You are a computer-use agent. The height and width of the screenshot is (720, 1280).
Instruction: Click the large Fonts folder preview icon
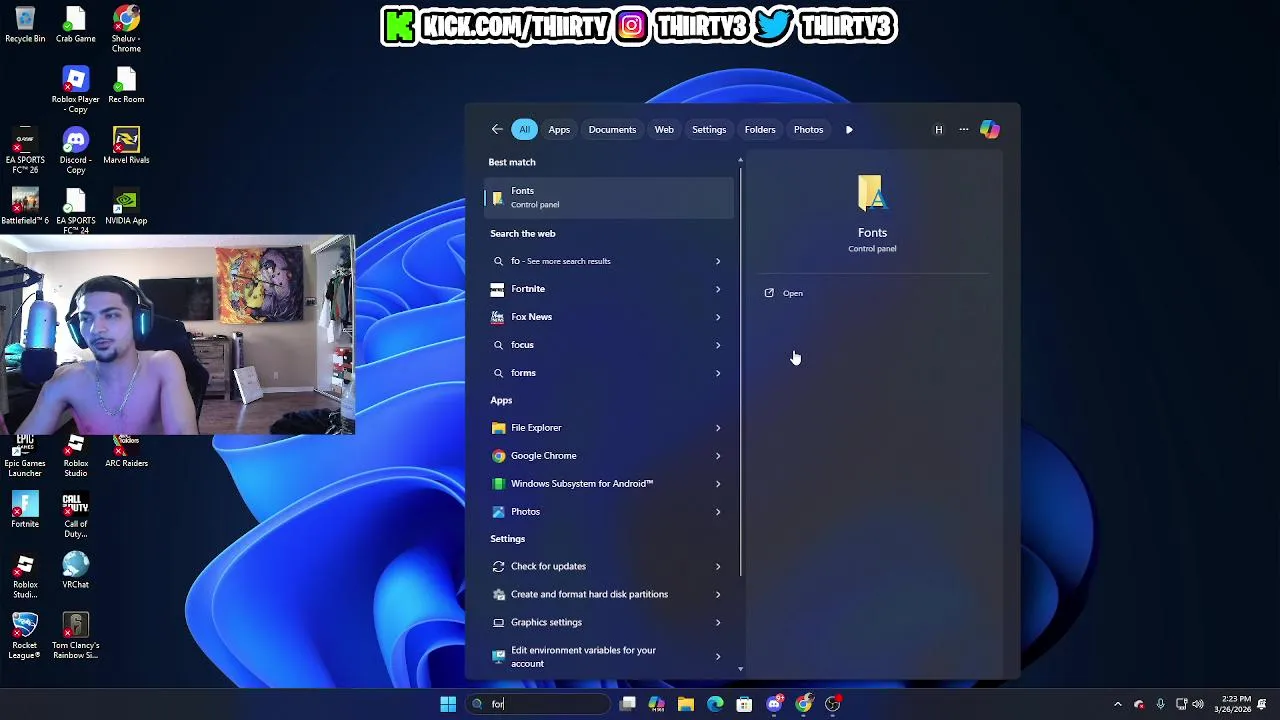pos(871,193)
